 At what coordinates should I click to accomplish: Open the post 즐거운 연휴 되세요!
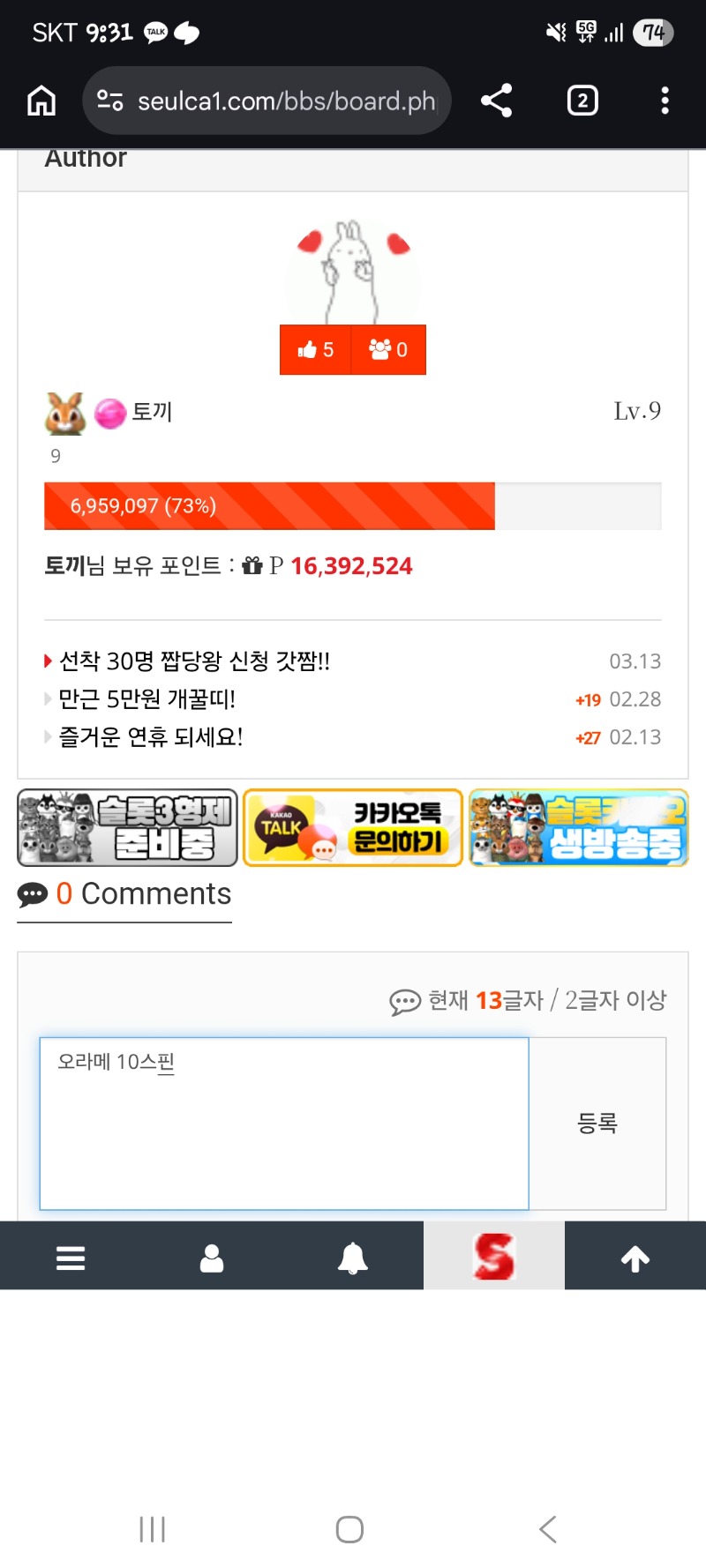tap(151, 737)
